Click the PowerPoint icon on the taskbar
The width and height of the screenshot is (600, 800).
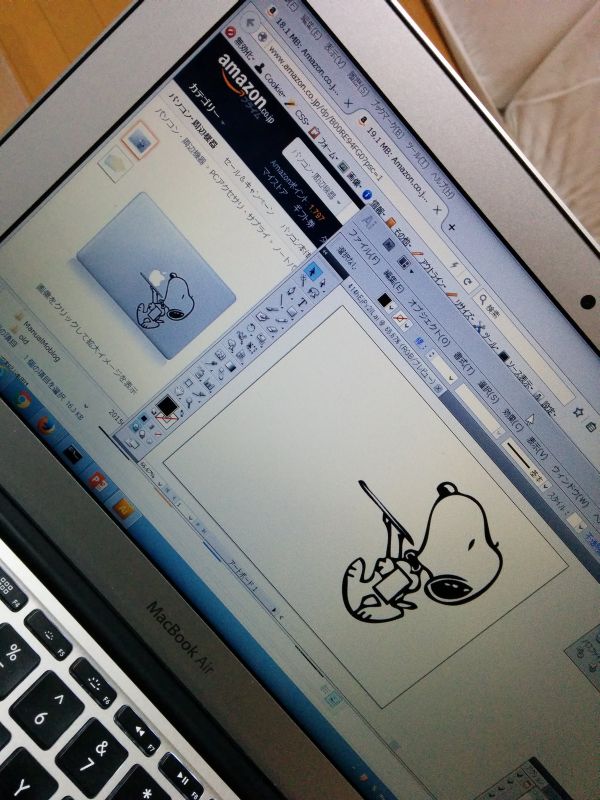tap(97, 481)
